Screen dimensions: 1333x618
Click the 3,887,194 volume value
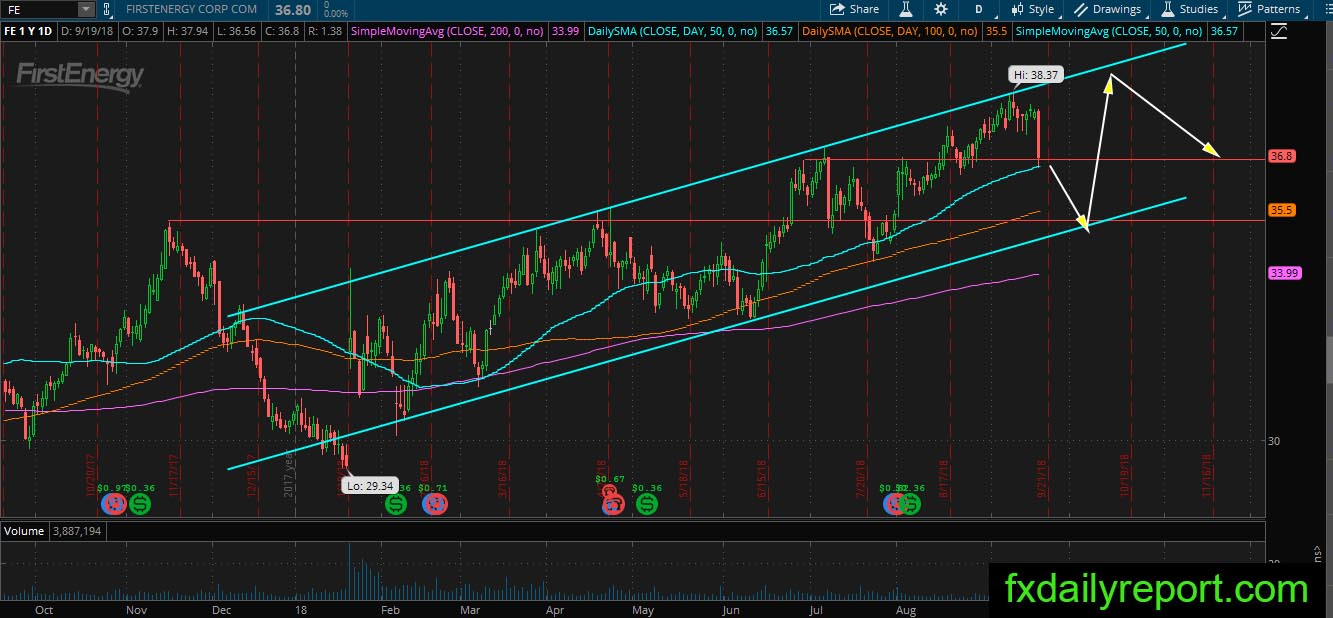click(x=75, y=531)
